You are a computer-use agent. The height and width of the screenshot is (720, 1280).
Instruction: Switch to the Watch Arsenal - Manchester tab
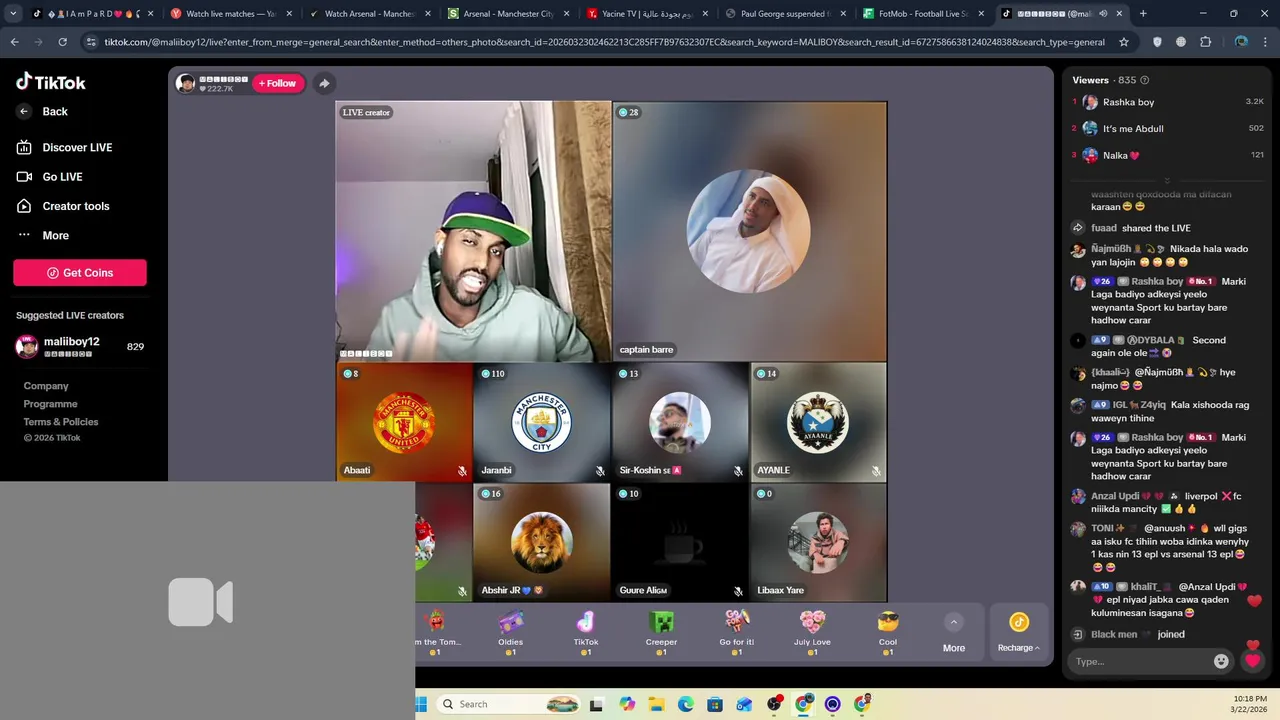coord(369,14)
